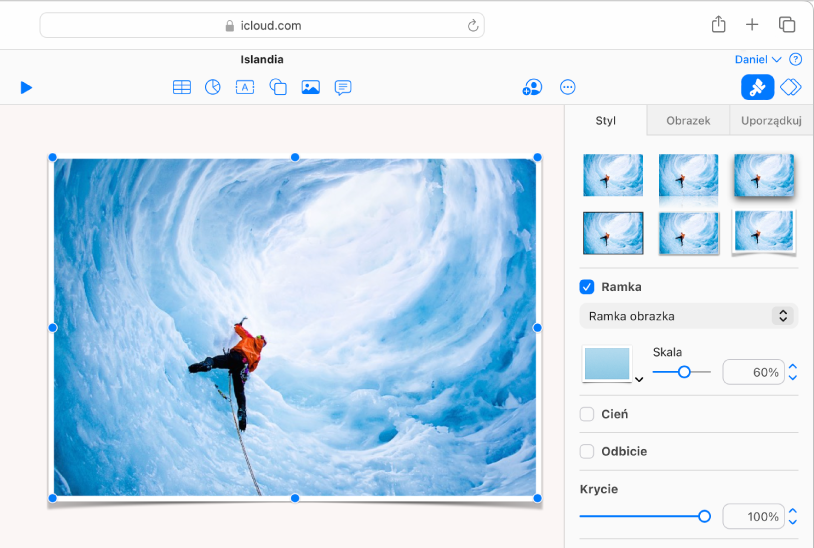Add a text box to the slide
The width and height of the screenshot is (814, 548).
point(245,88)
